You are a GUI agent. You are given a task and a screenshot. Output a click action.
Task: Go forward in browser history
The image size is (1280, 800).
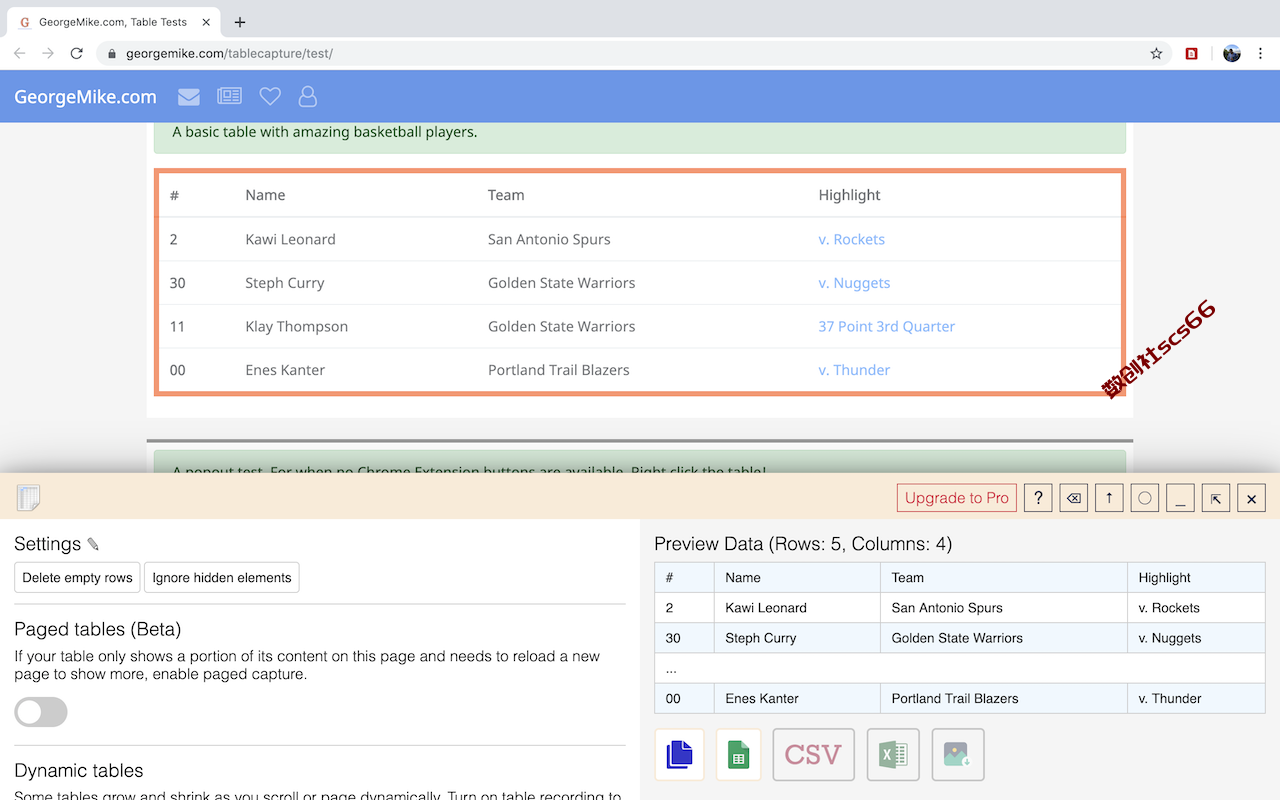click(x=48, y=53)
